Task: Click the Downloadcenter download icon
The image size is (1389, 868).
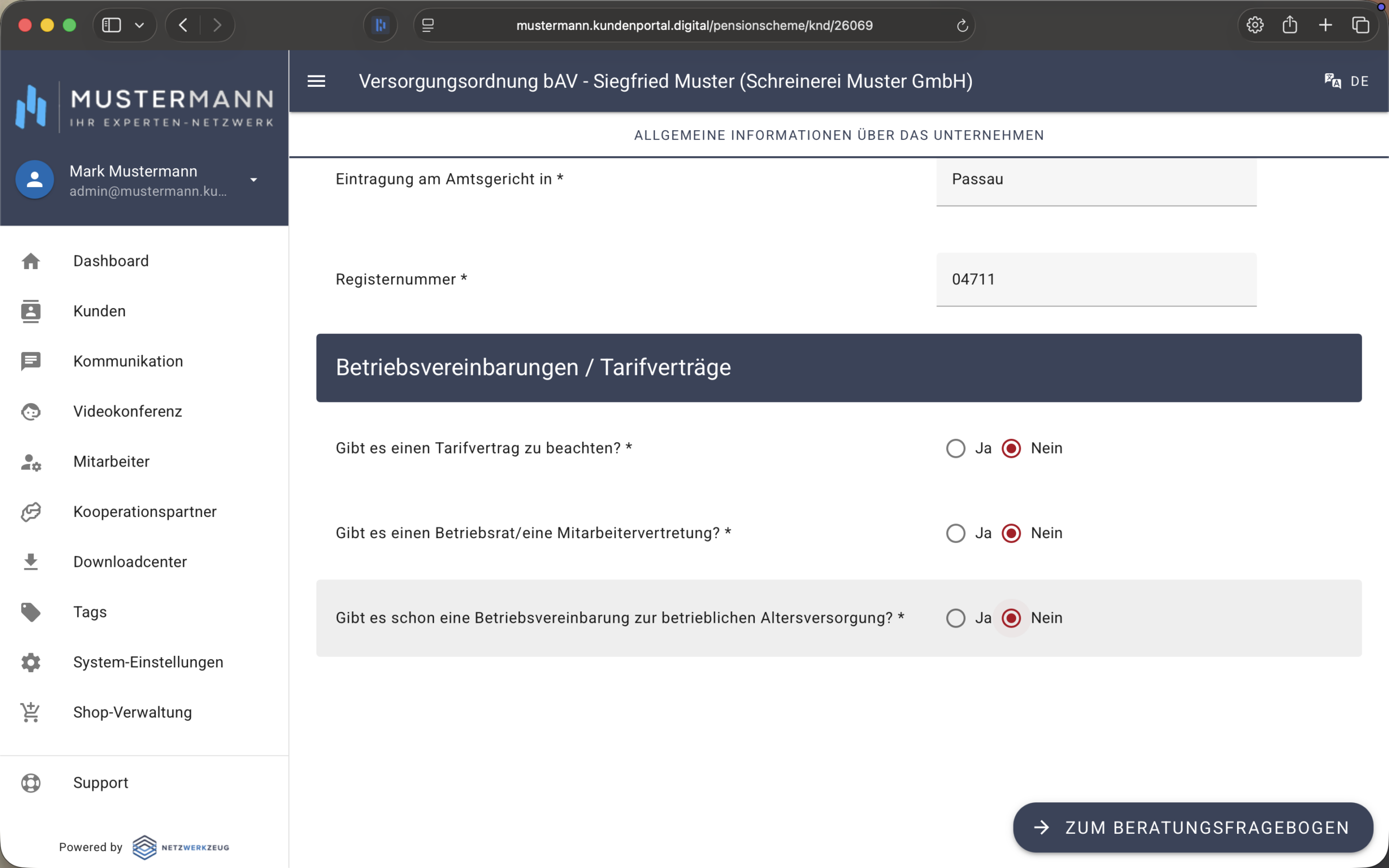Action: [31, 562]
